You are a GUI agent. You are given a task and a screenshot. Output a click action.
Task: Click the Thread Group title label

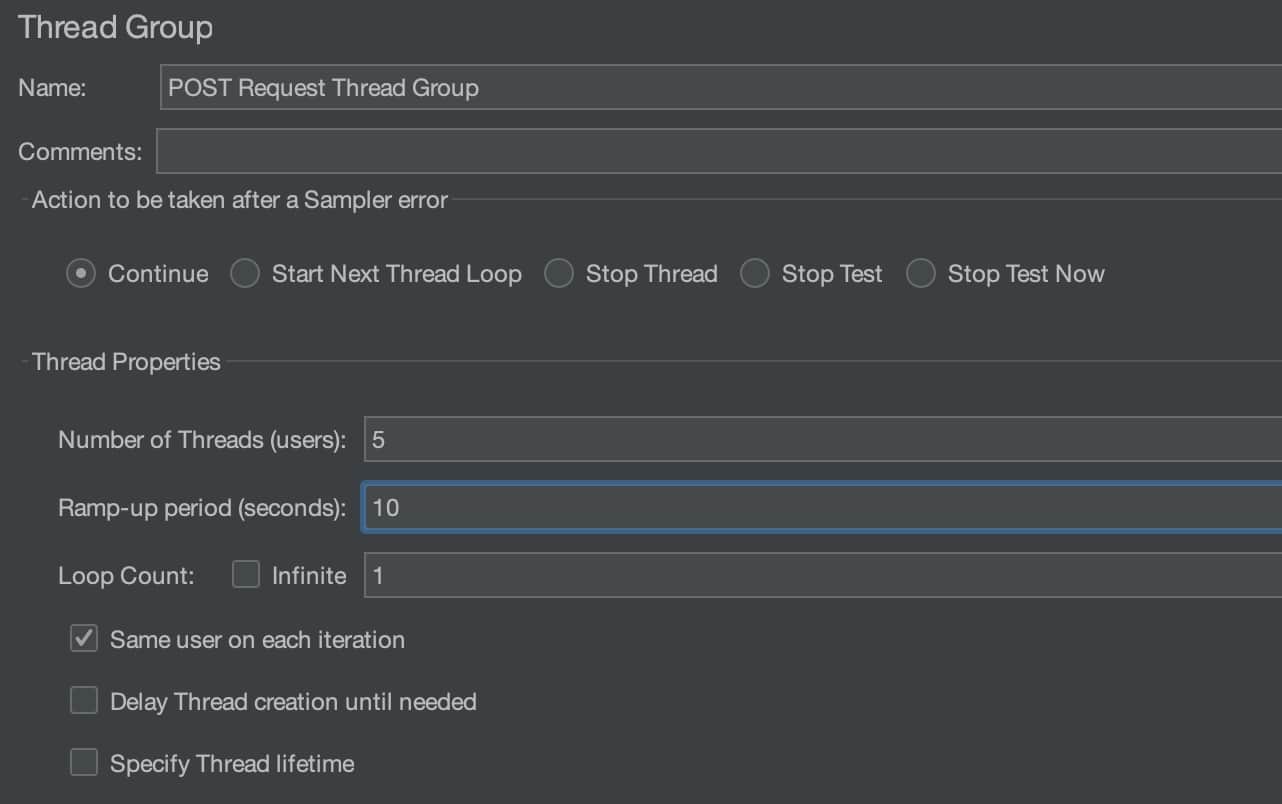115,27
